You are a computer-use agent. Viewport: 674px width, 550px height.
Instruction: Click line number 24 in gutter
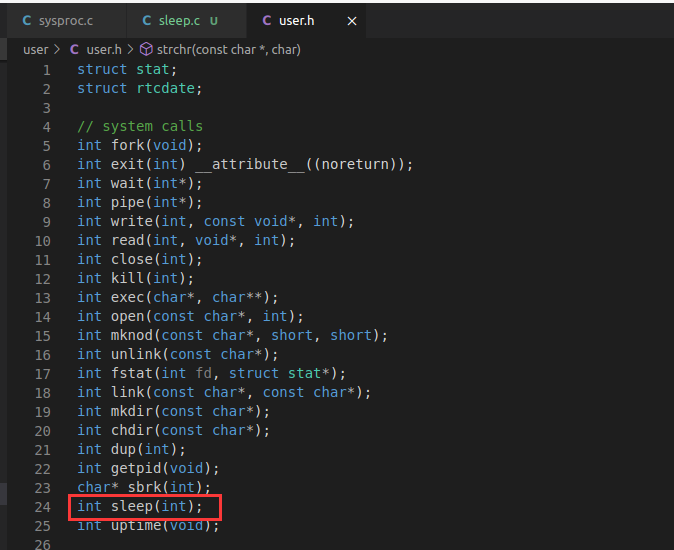pos(43,507)
